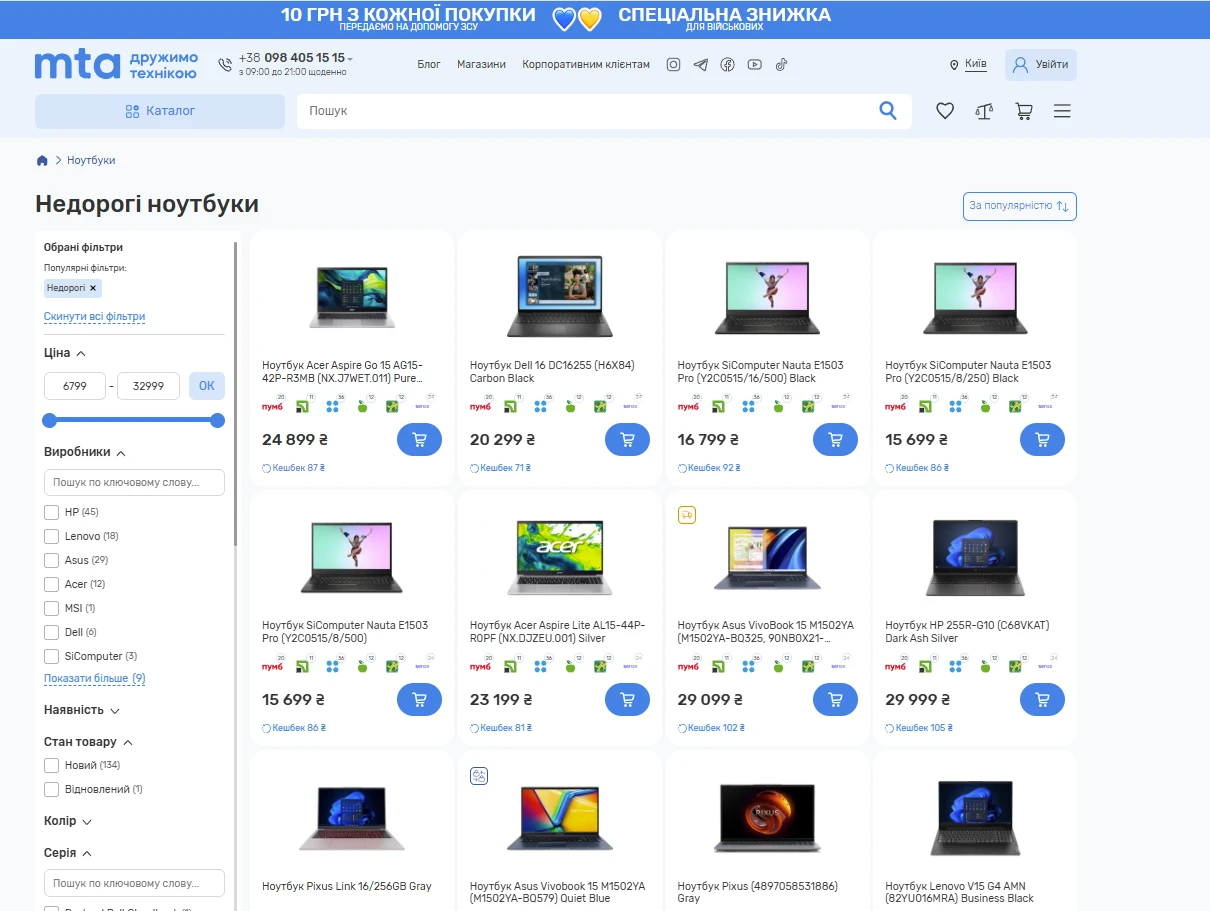The height and width of the screenshot is (911, 1210).
Task: Expand the Наявність filter section
Action: pos(82,710)
